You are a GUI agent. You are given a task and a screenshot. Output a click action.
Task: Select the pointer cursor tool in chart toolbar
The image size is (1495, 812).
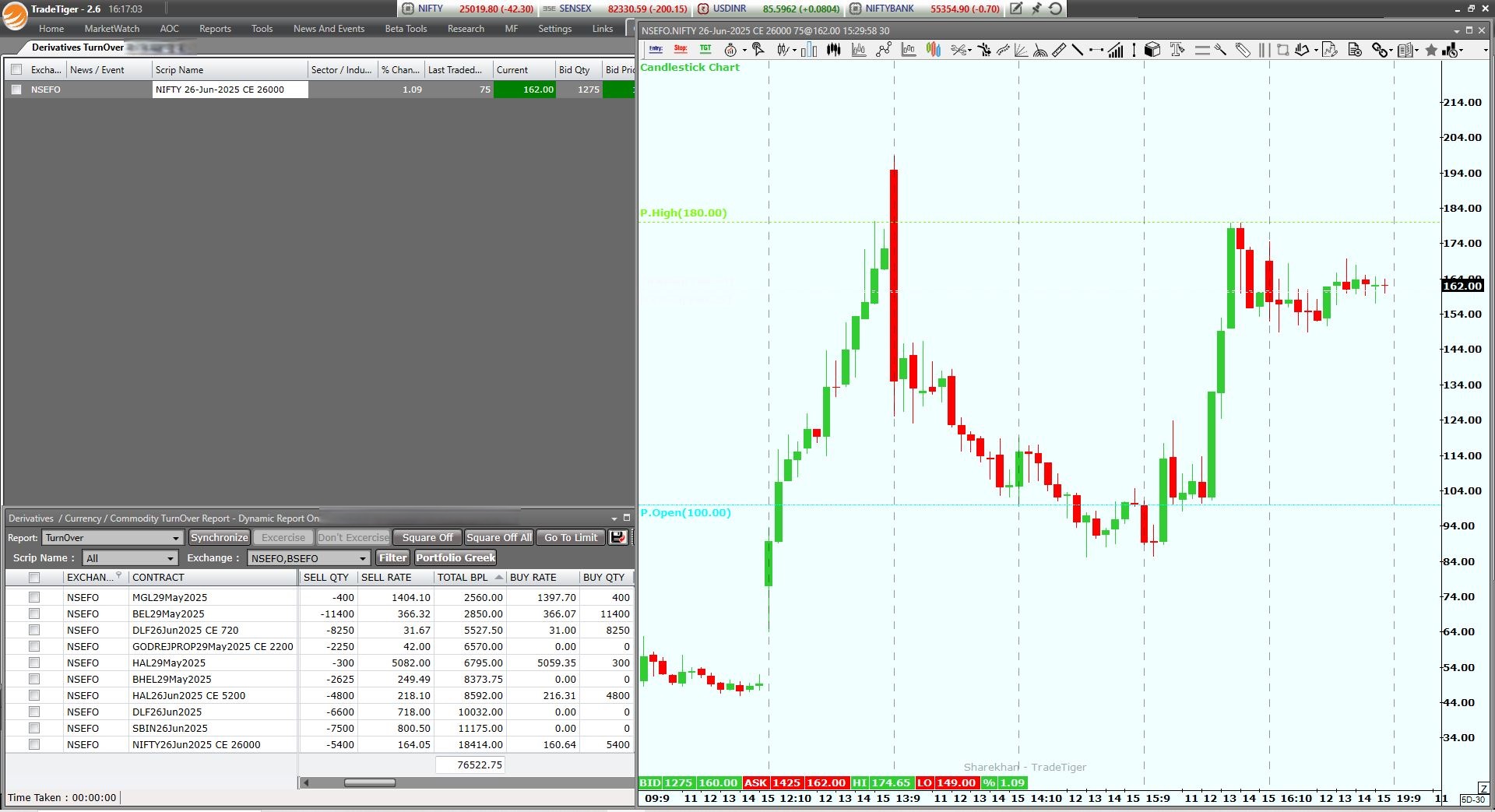758,49
